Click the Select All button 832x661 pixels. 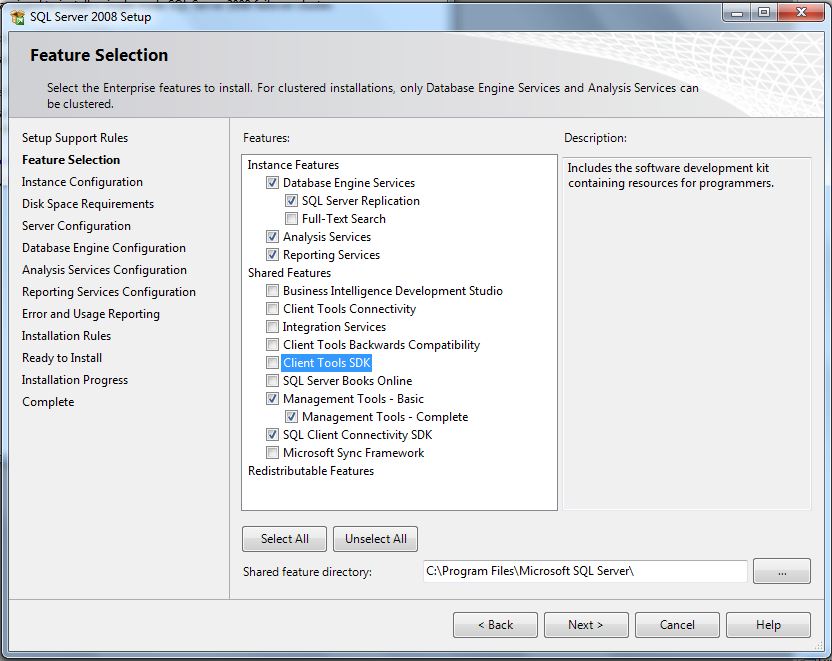[x=284, y=539]
